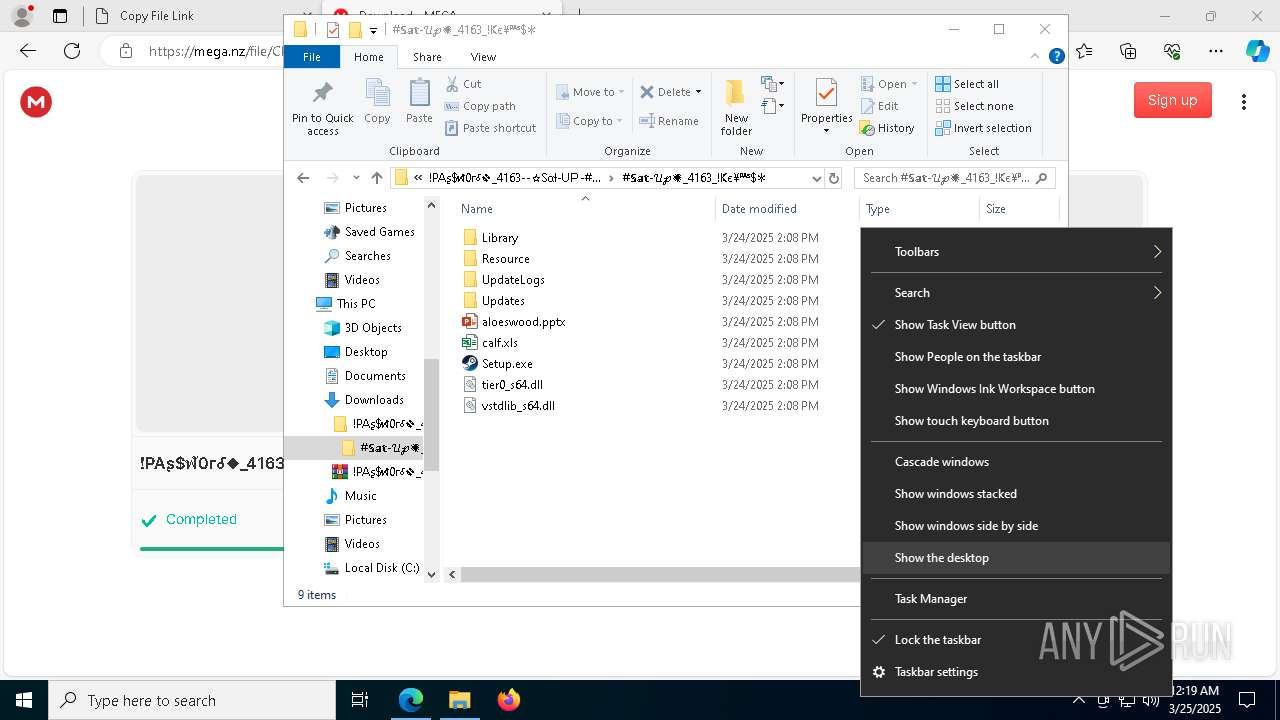The width and height of the screenshot is (1280, 720).
Task: Expand Toolbars submenu in context menu
Action: tap(1016, 252)
